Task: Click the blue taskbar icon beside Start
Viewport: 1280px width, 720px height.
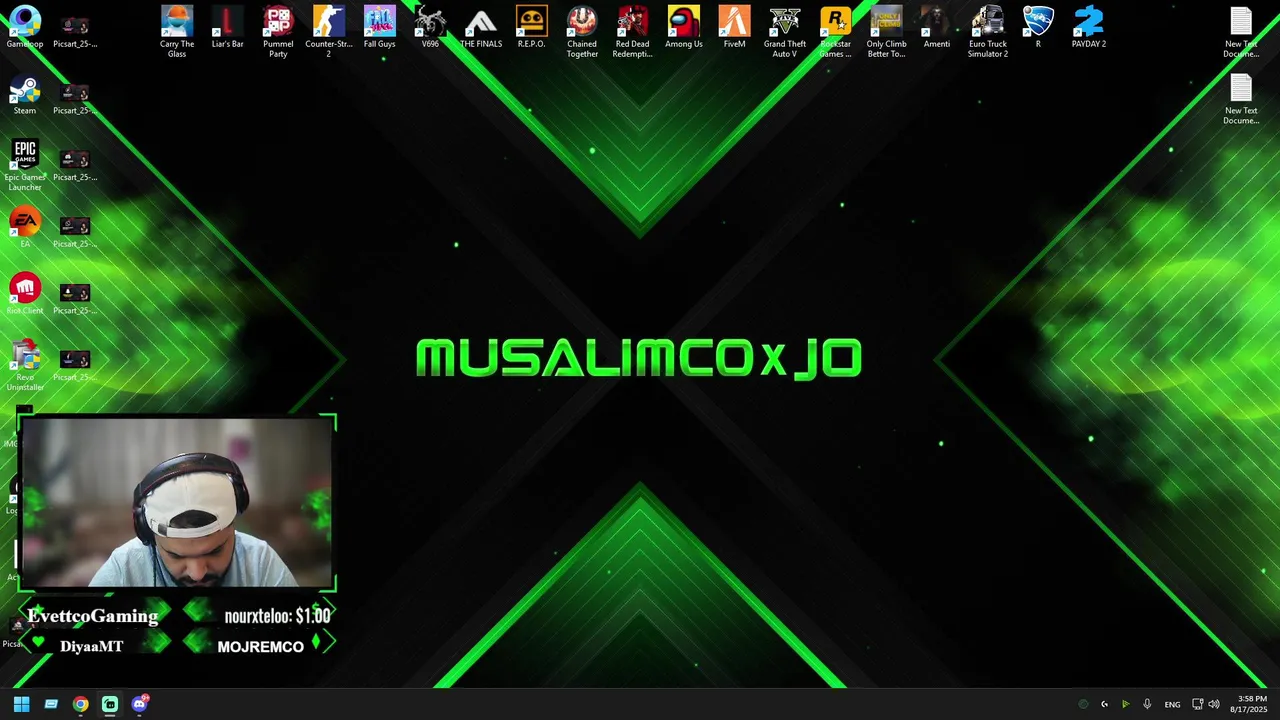Action: [51, 704]
